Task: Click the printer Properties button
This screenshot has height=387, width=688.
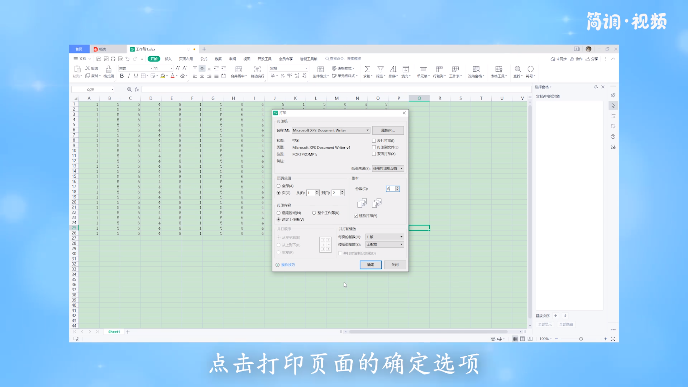Action: [388, 130]
